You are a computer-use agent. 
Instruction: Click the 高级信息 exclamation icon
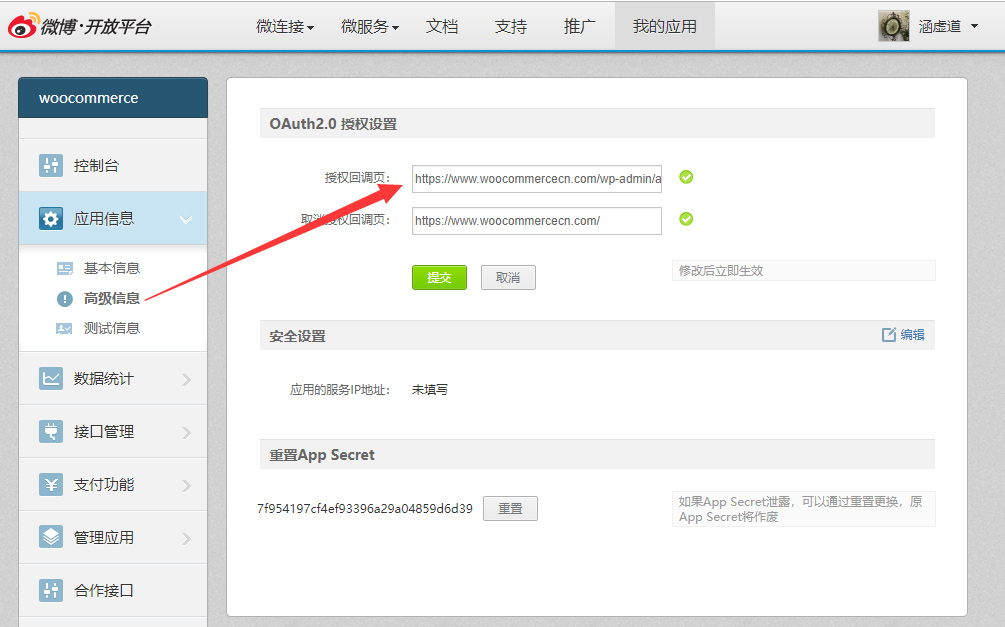click(65, 299)
